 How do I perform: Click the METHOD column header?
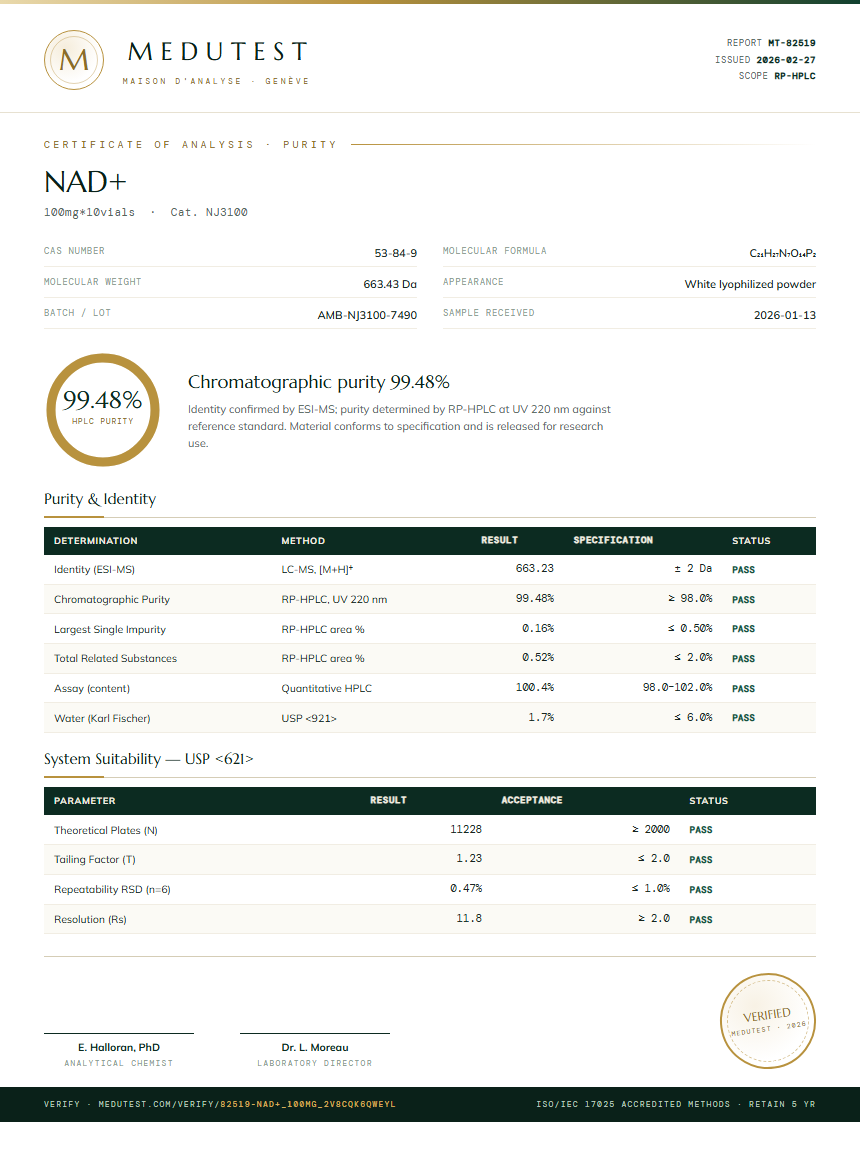[303, 541]
